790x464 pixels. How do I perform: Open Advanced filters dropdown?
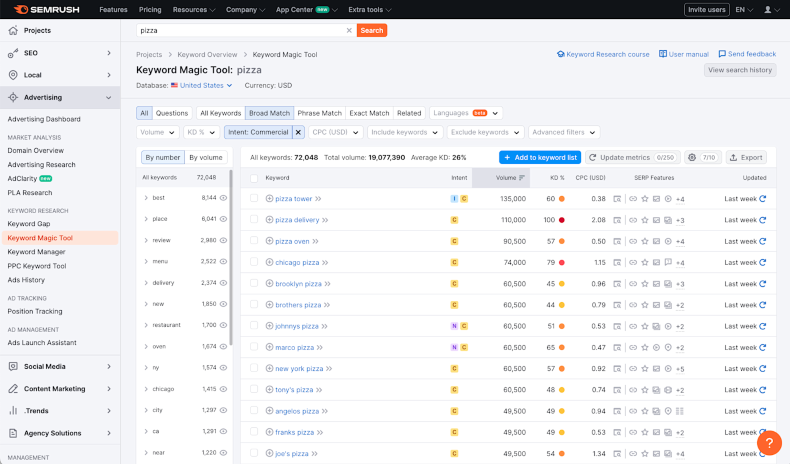[564, 132]
